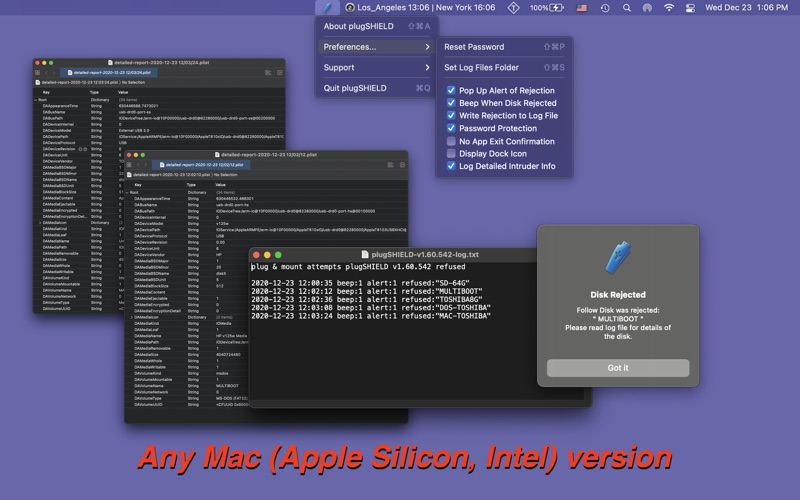This screenshot has width=800, height=500.
Task: Select DADeviceVendor row in 12|02|12.plist window
Action: pos(266,255)
